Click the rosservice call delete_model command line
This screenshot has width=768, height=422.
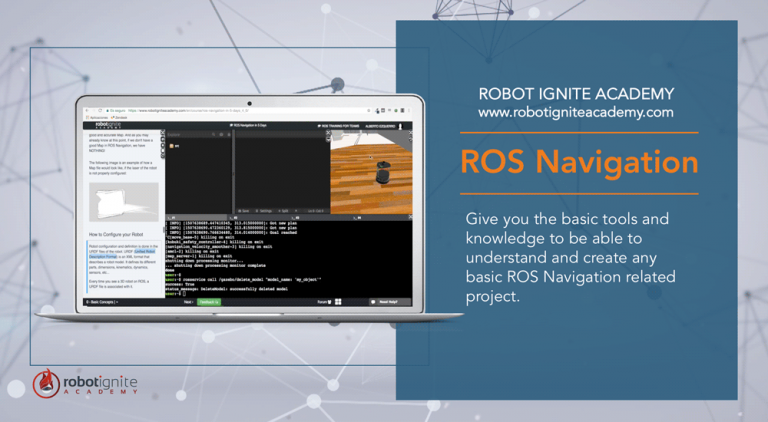(x=243, y=280)
